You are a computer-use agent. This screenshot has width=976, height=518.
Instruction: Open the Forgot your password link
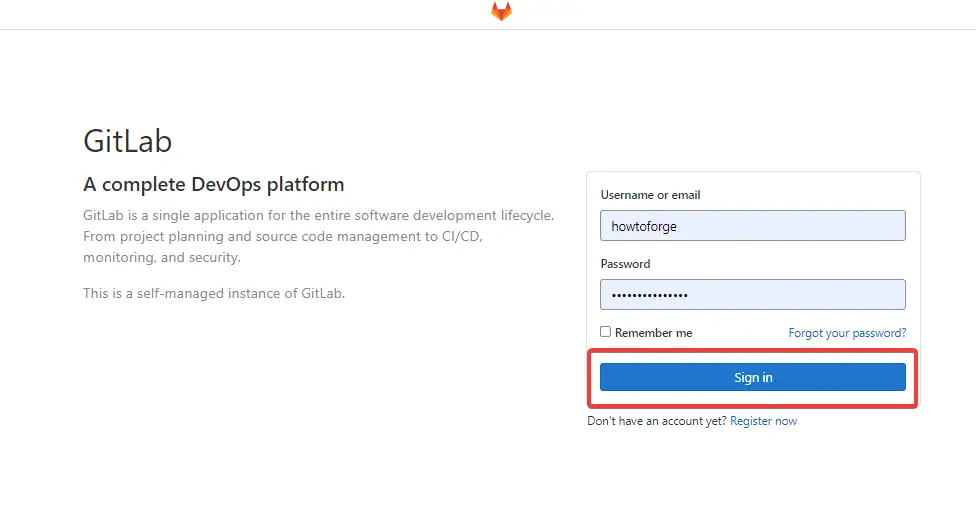pos(847,333)
